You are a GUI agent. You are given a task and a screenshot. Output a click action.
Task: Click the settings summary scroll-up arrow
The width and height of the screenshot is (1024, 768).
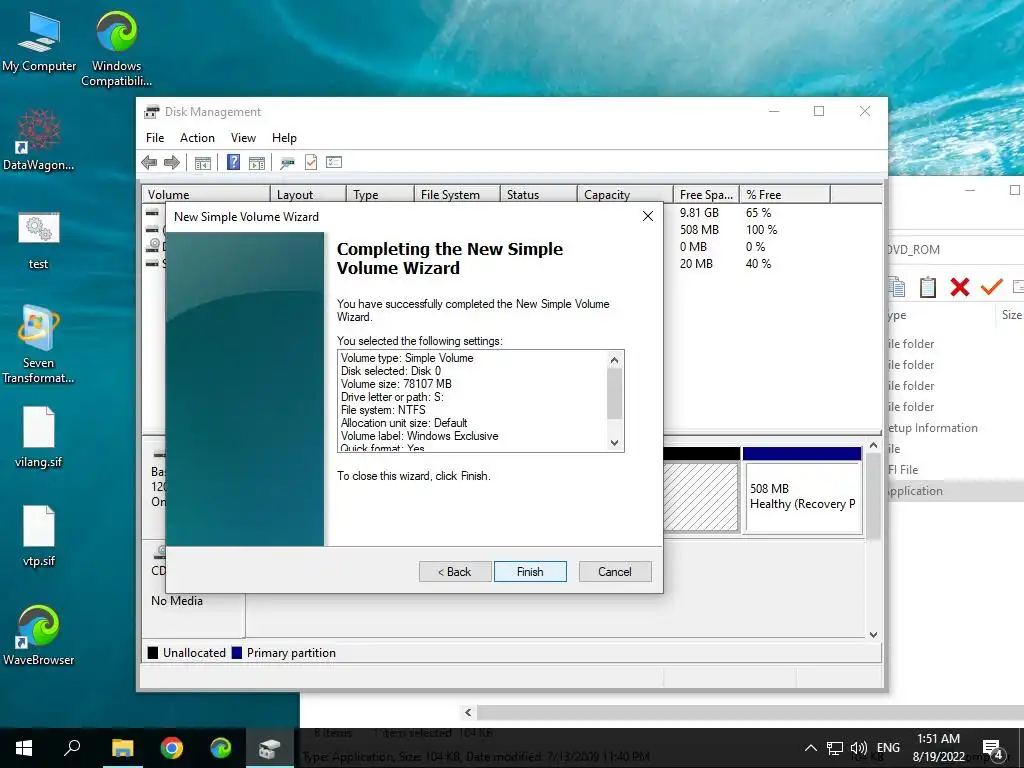click(x=615, y=360)
